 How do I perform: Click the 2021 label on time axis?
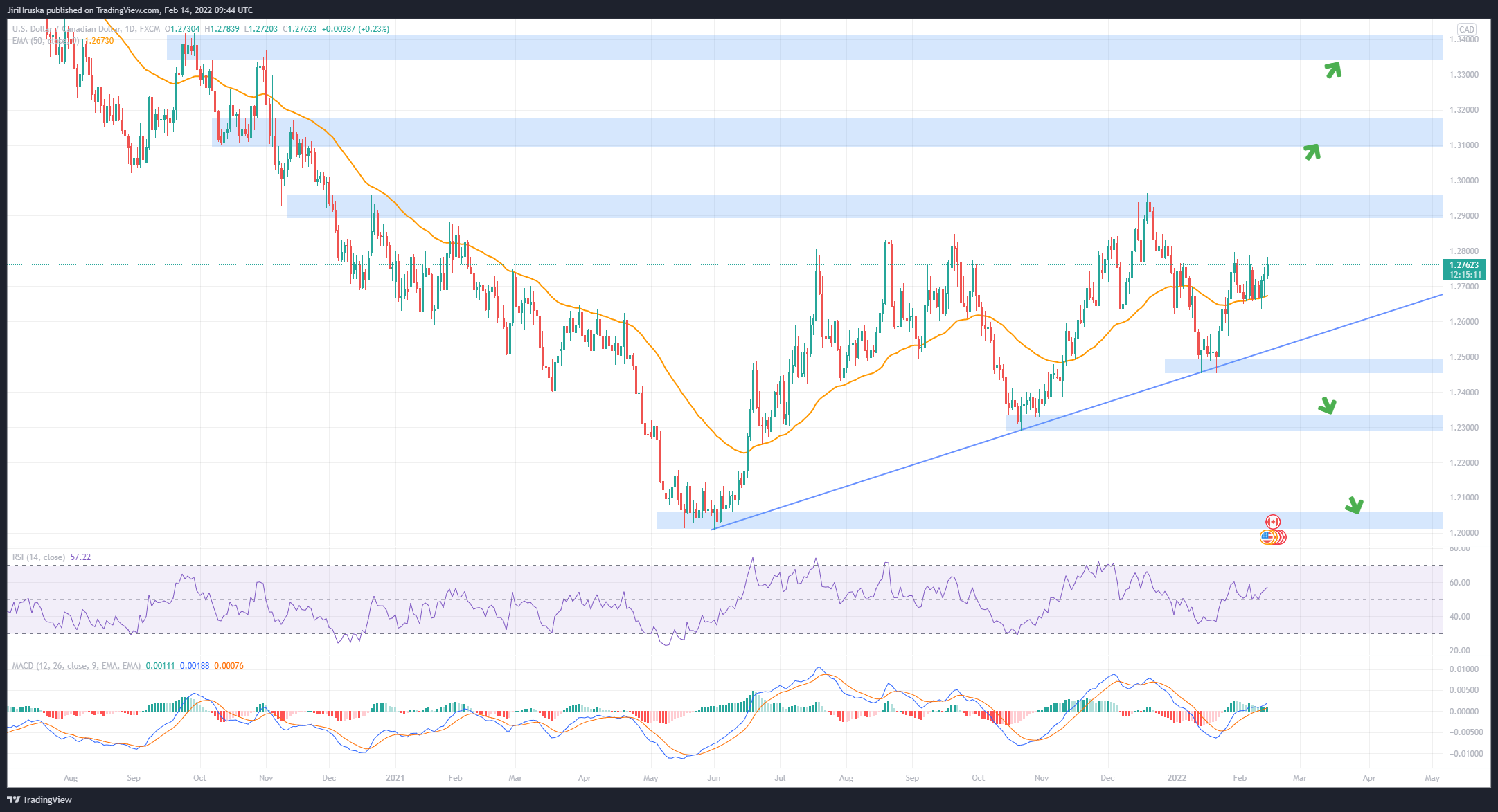pyautogui.click(x=395, y=778)
